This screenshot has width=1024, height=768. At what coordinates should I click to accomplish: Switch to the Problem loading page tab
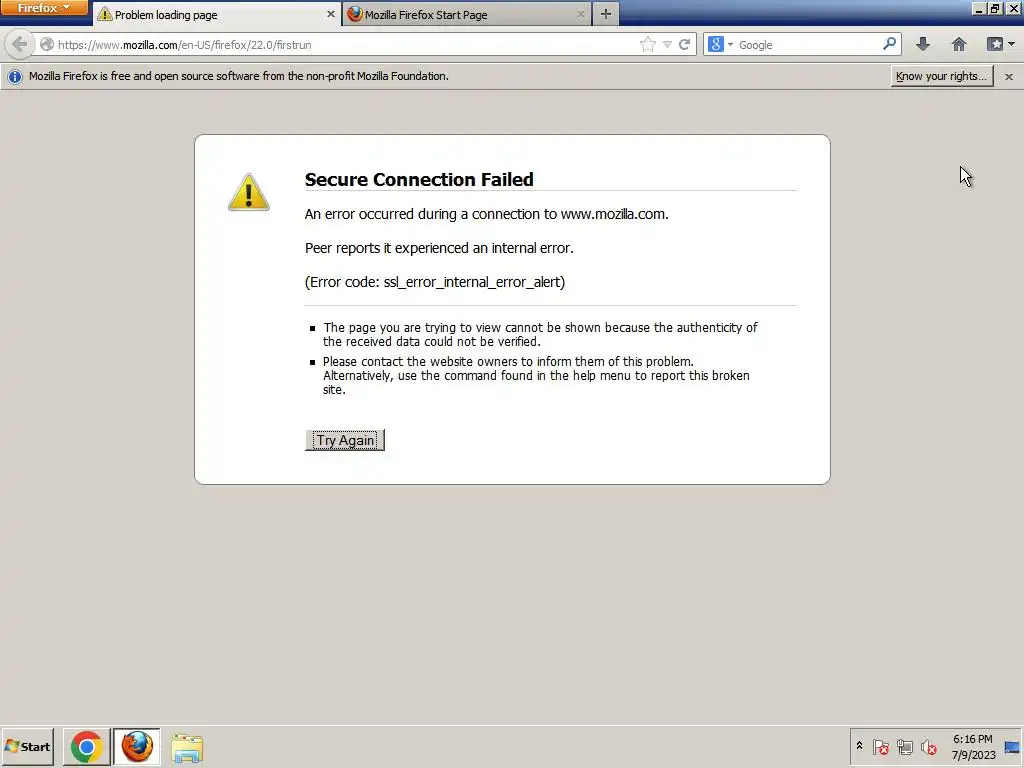pyautogui.click(x=217, y=14)
